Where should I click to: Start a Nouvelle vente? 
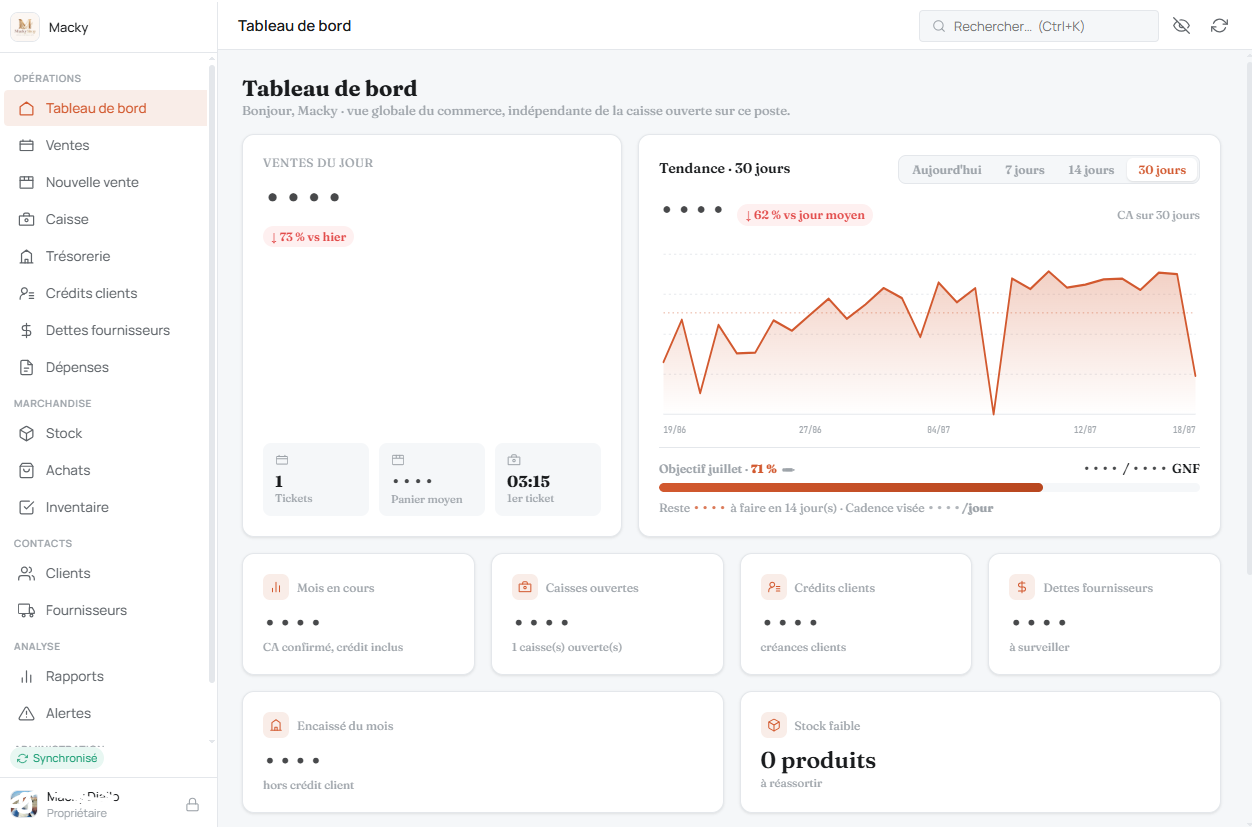105,182
